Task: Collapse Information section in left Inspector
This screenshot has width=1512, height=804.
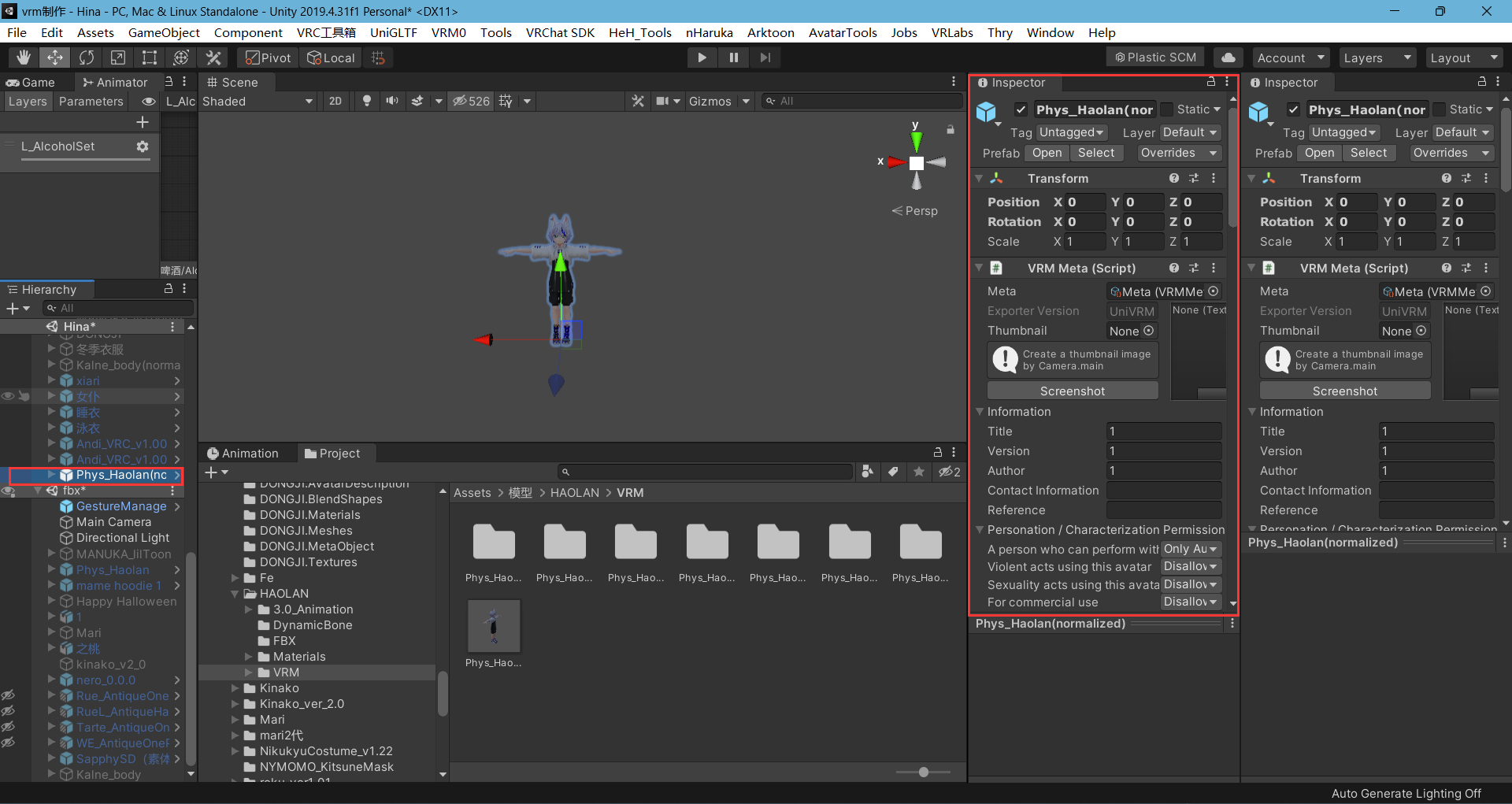Action: point(980,412)
